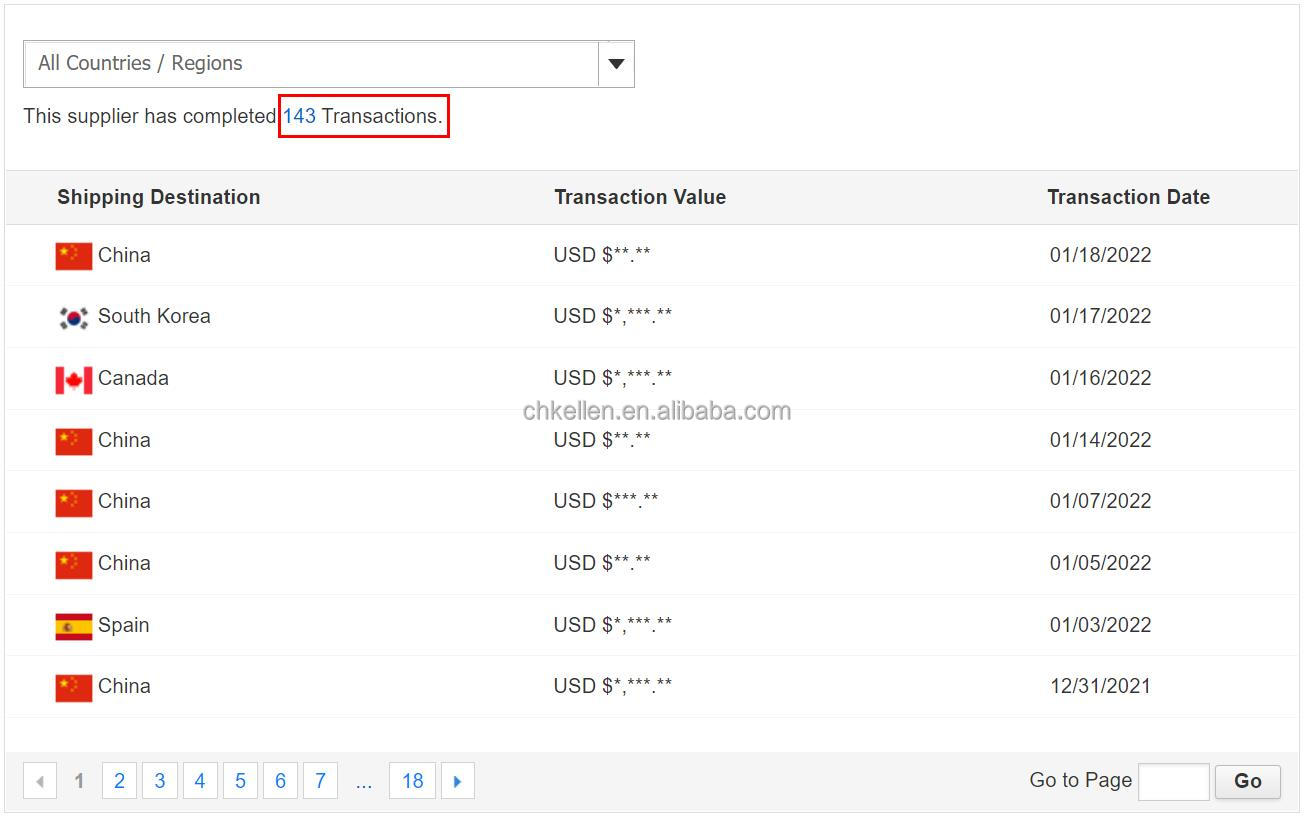Go to page 2
Viewport: 1313px width, 818px height.
click(119, 781)
